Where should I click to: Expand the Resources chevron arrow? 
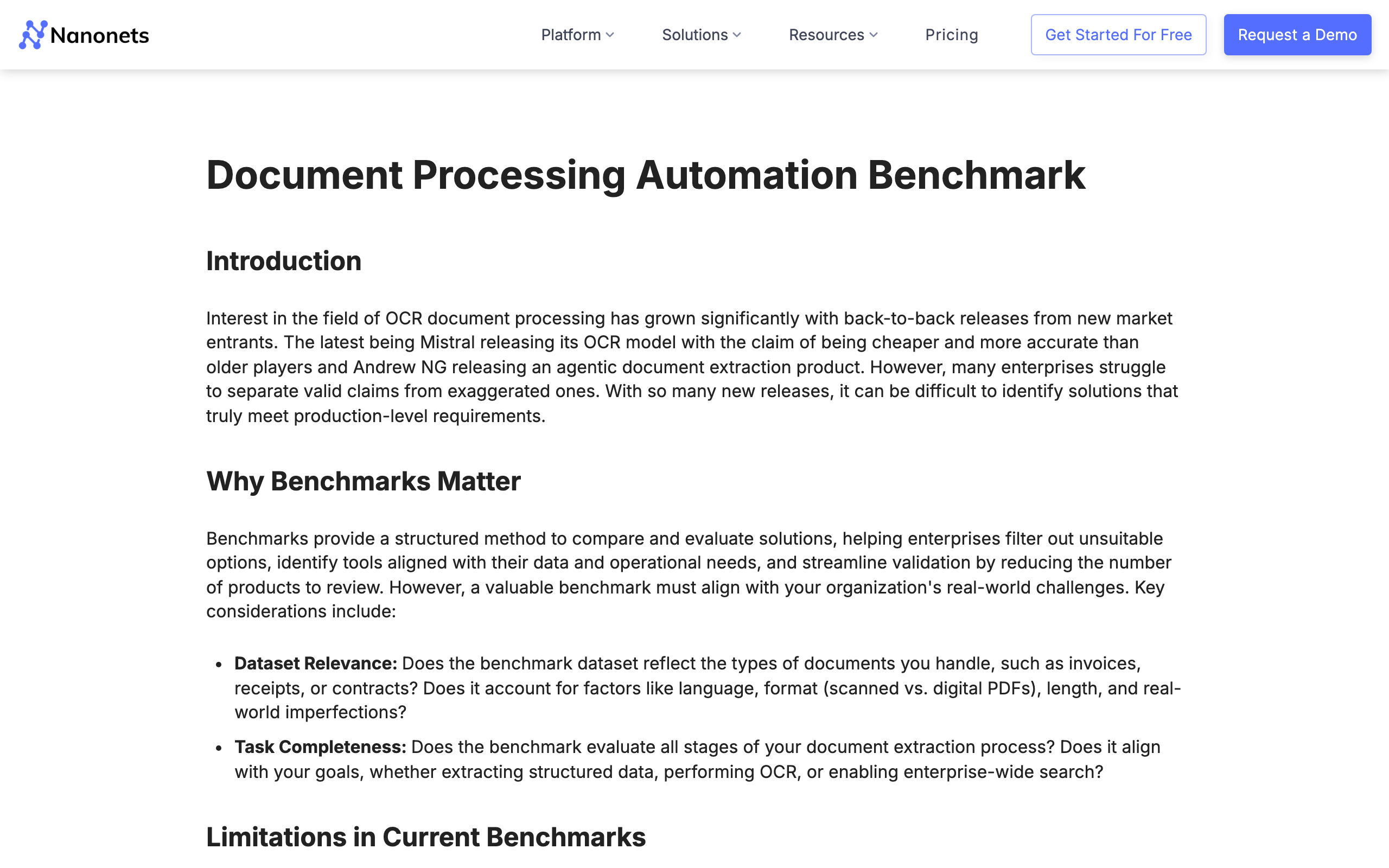874,35
